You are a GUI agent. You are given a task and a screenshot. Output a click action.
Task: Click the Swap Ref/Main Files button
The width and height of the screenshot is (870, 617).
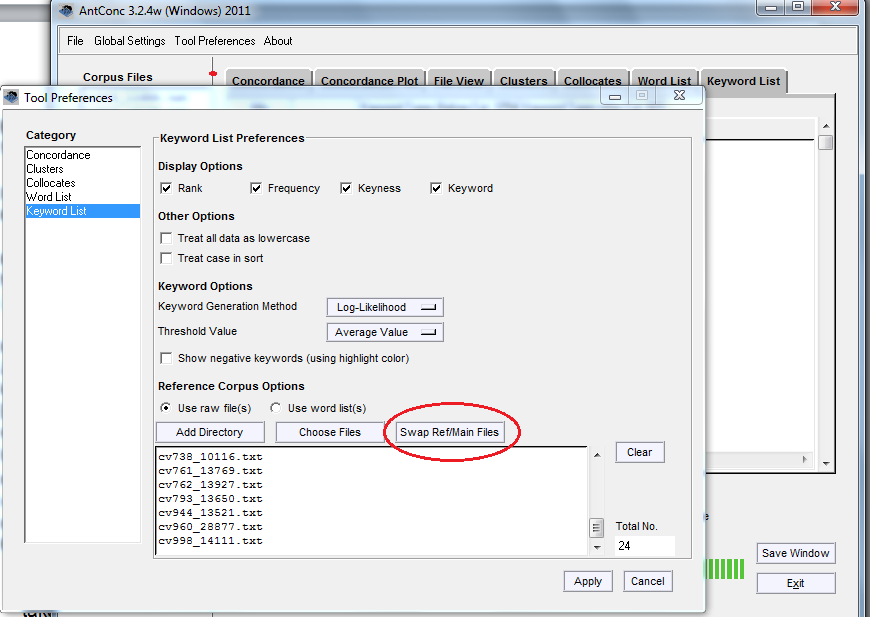tap(451, 432)
